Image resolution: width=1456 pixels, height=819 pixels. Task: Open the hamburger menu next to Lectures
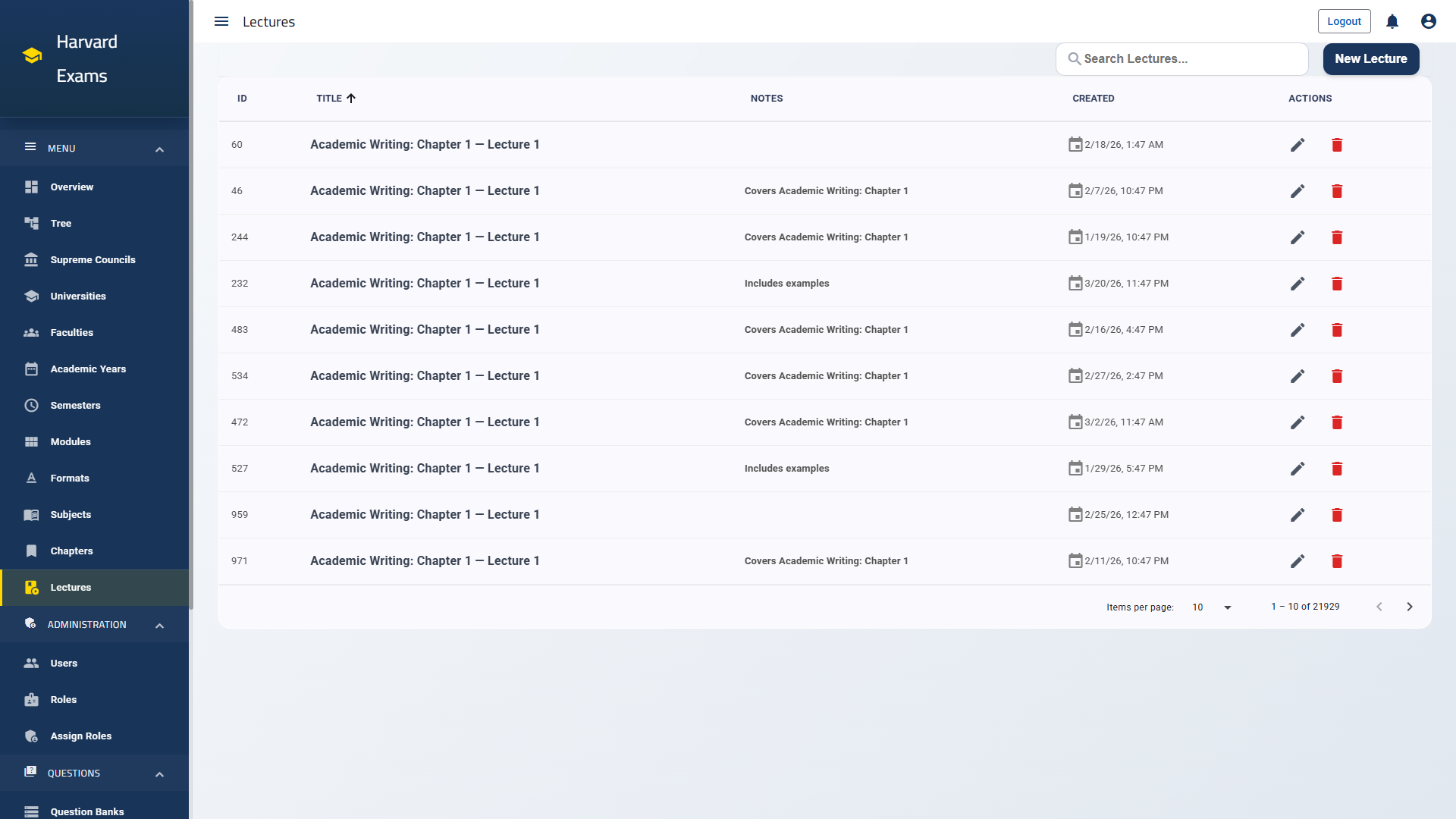tap(221, 21)
